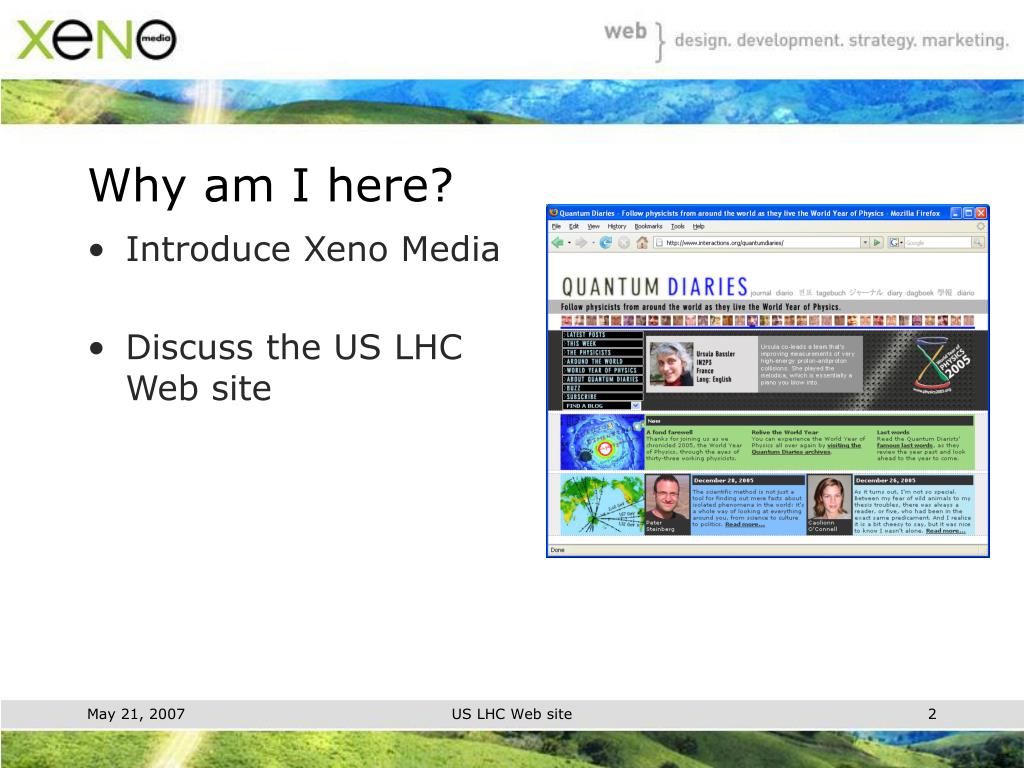Click the Subscribe navigation item

(x=603, y=396)
